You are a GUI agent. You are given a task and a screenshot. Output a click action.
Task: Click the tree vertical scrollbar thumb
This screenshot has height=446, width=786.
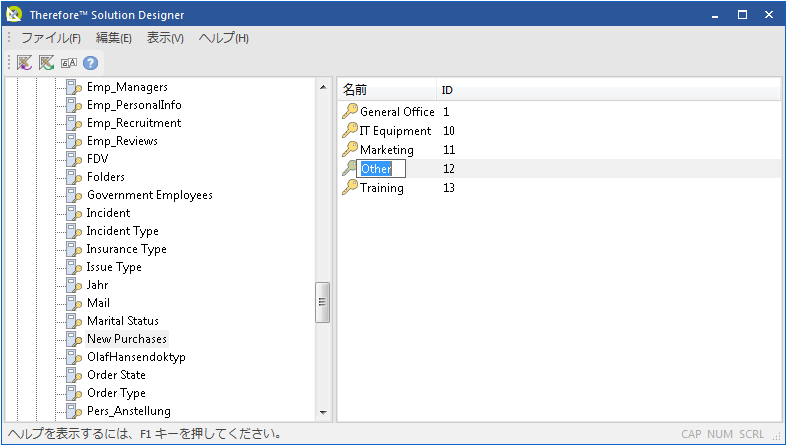tap(322, 302)
